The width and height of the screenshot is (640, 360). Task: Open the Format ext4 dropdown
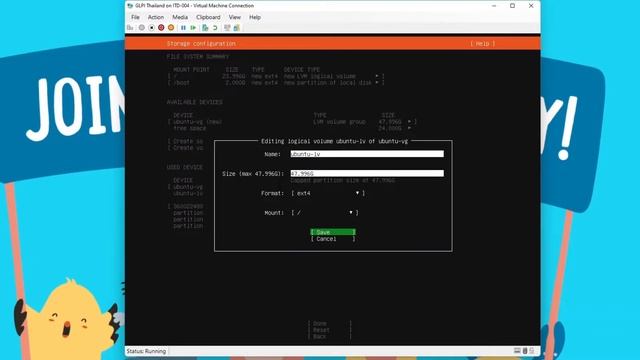coord(328,193)
